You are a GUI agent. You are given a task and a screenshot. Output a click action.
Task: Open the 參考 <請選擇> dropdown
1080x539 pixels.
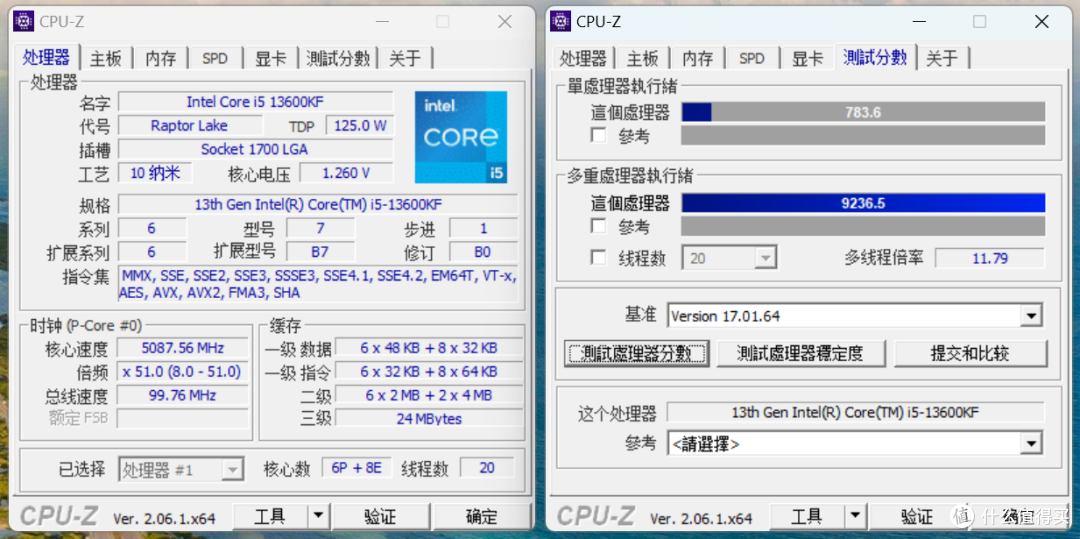click(x=854, y=443)
